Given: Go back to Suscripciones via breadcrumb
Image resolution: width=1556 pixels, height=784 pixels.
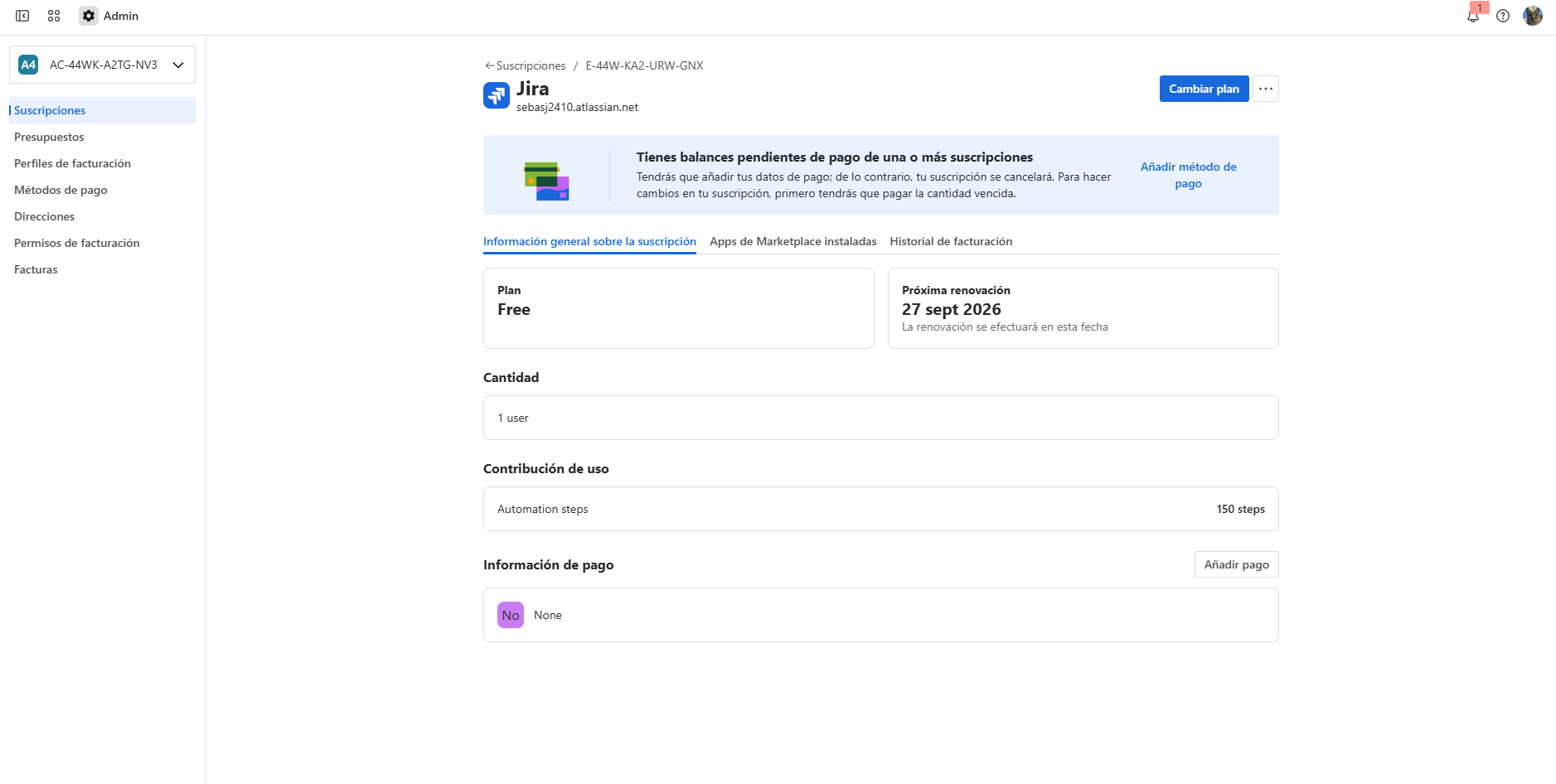Looking at the screenshot, I should point(526,65).
